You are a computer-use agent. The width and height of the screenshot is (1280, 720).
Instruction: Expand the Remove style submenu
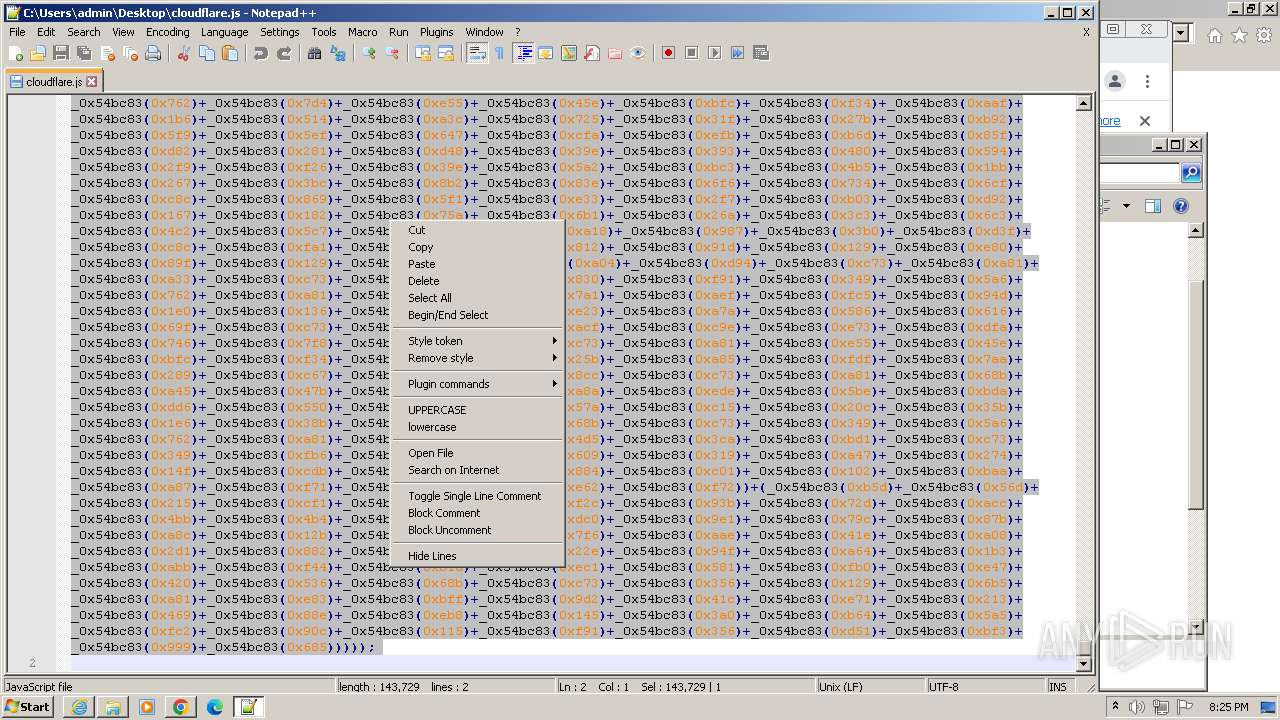478,358
